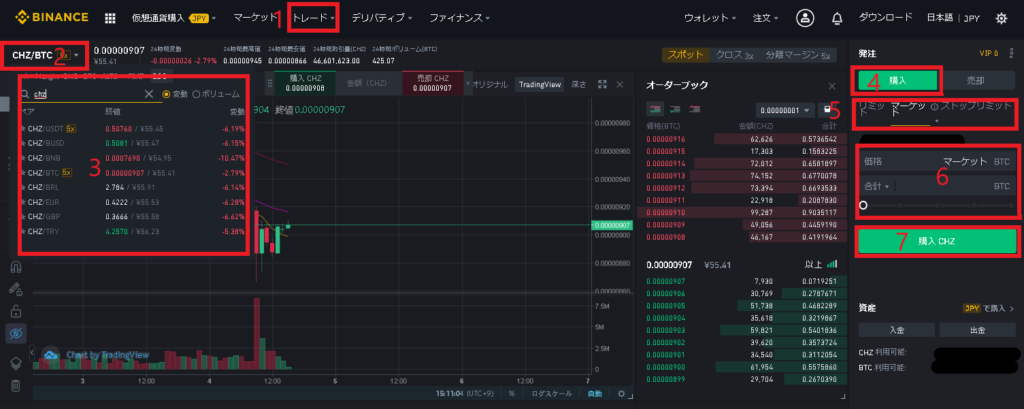The height and width of the screenshot is (409, 1024).
Task: Open the apps grid icon next to the Binance logo
Action: pos(110,18)
